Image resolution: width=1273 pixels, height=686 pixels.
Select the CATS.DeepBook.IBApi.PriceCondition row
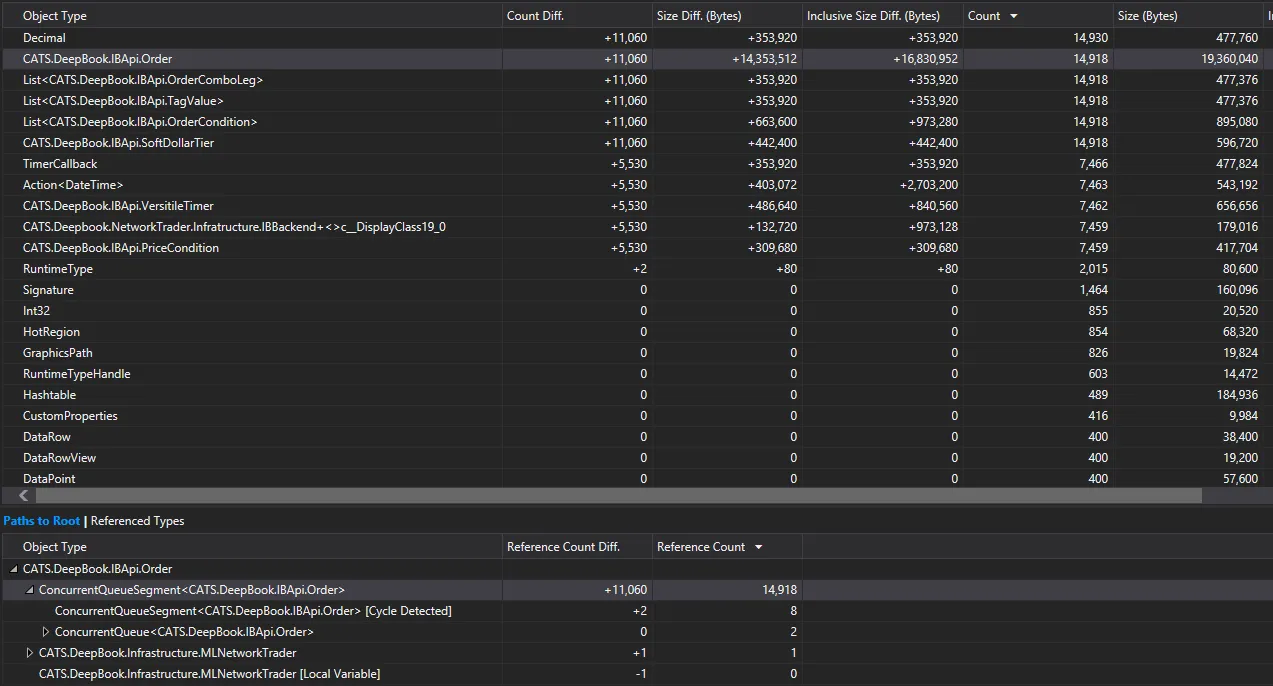[x=636, y=248]
